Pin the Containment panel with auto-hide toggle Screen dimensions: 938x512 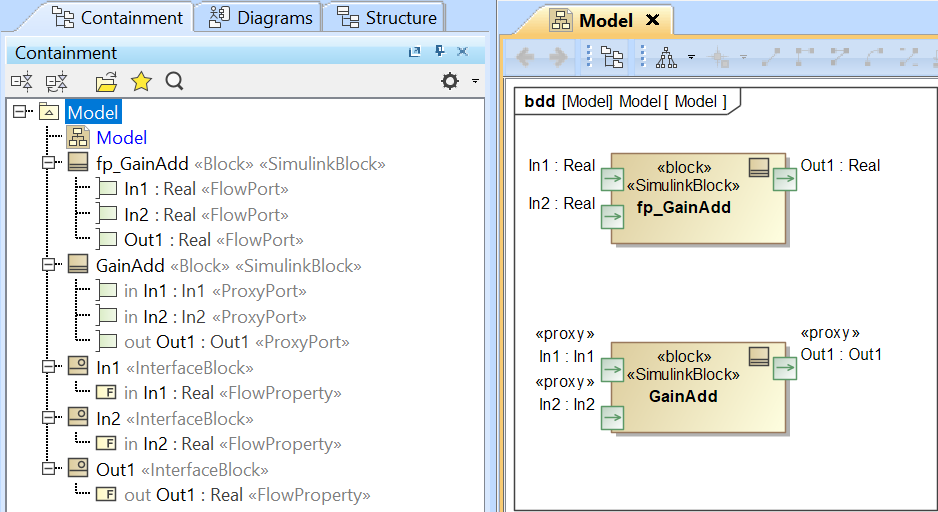pyautogui.click(x=439, y=52)
